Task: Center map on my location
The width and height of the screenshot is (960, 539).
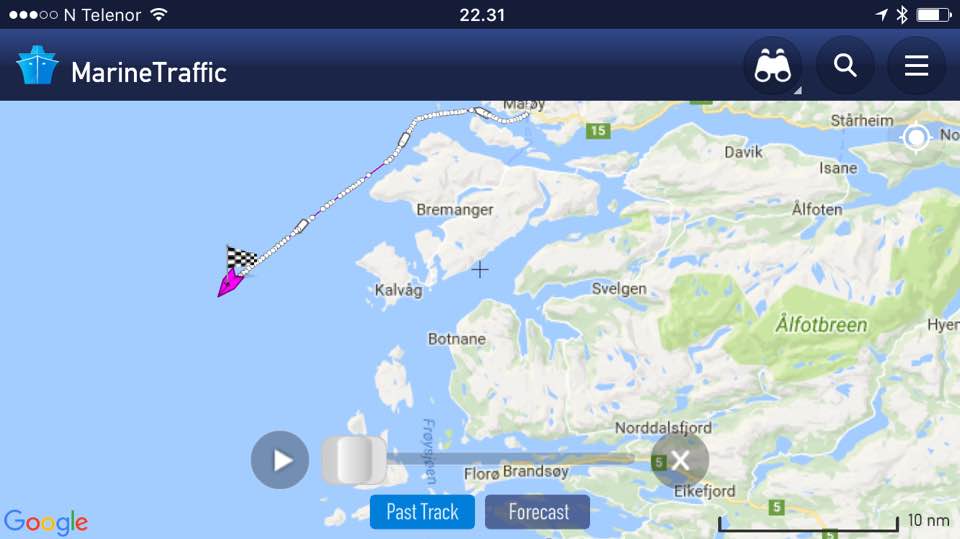Action: (916, 137)
